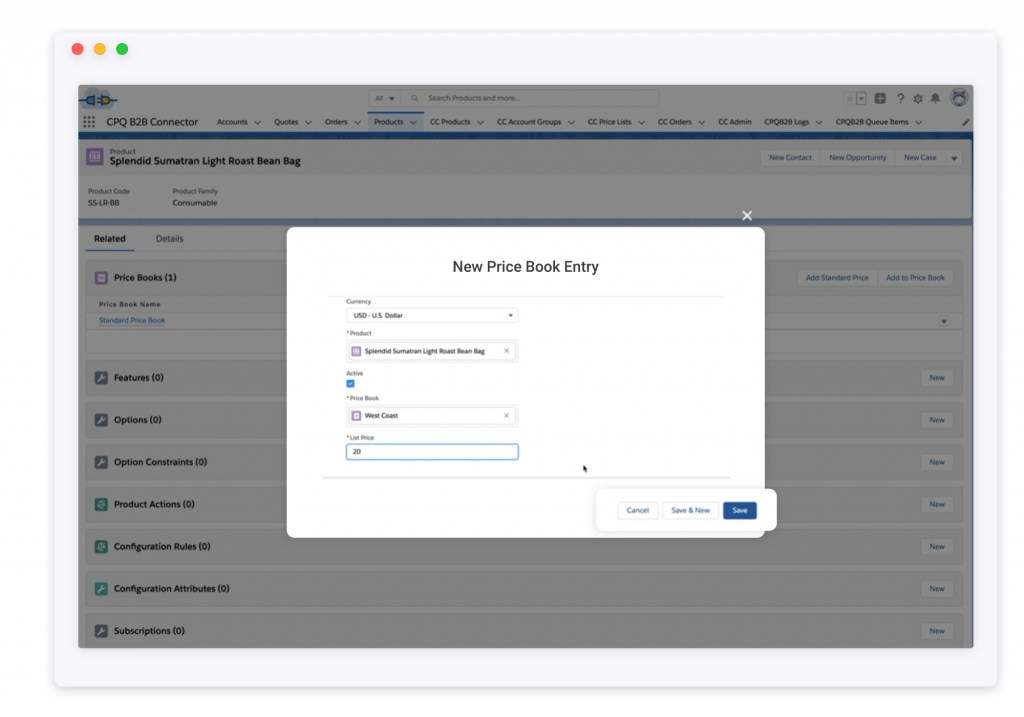Click the Product record icon beside title
This screenshot has width=1024, height=717.
95,157
